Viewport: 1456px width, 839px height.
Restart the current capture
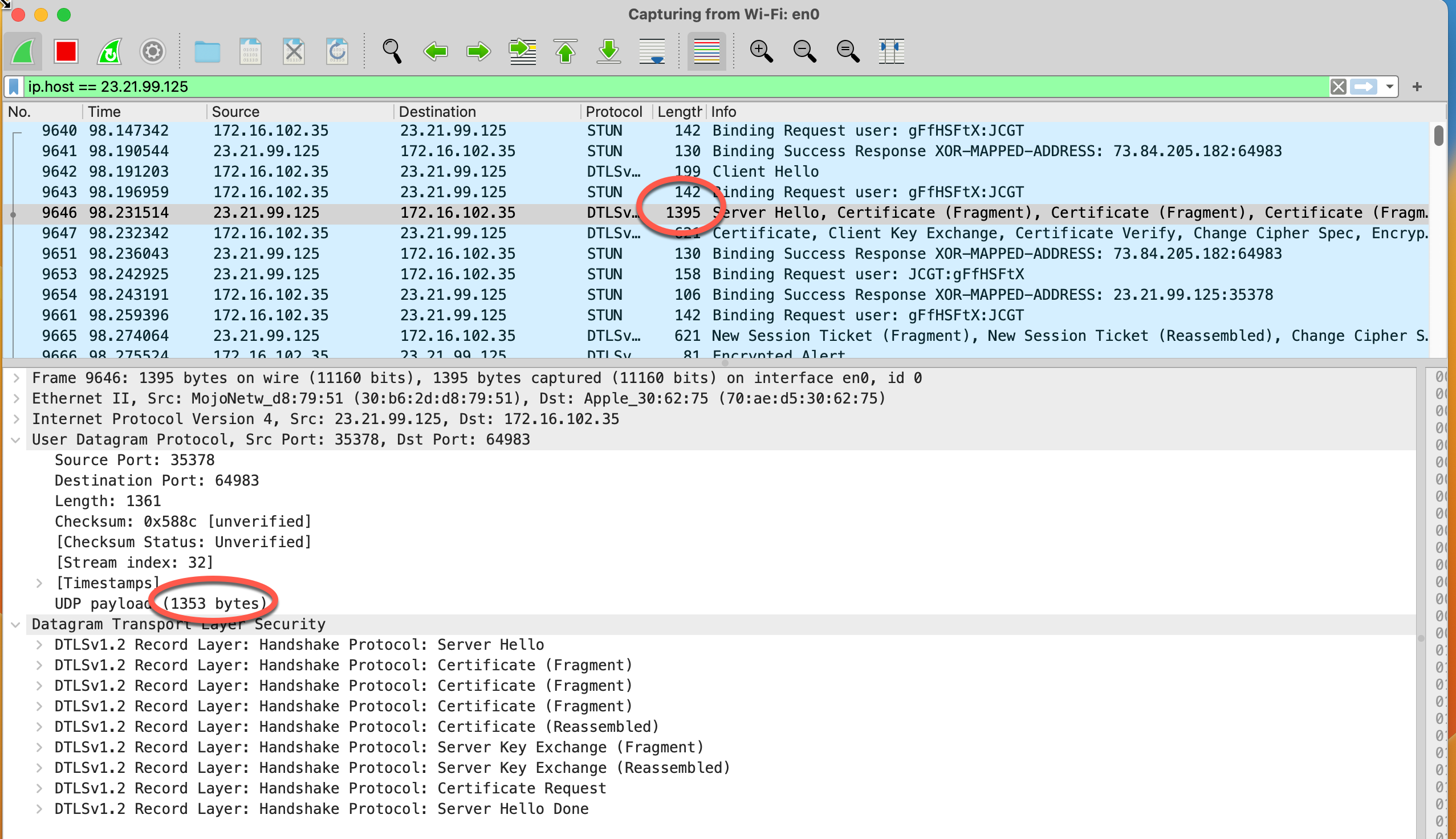tap(108, 51)
